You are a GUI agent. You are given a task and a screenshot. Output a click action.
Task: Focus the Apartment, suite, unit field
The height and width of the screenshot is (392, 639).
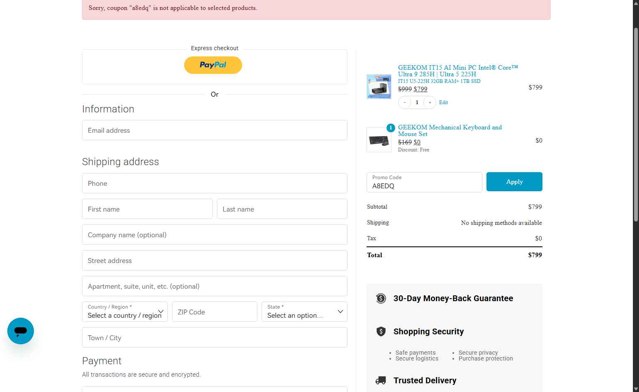click(215, 286)
